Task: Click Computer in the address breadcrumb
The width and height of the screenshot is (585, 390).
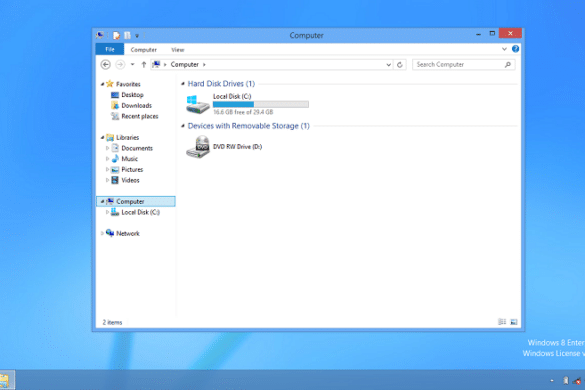Action: coord(185,65)
